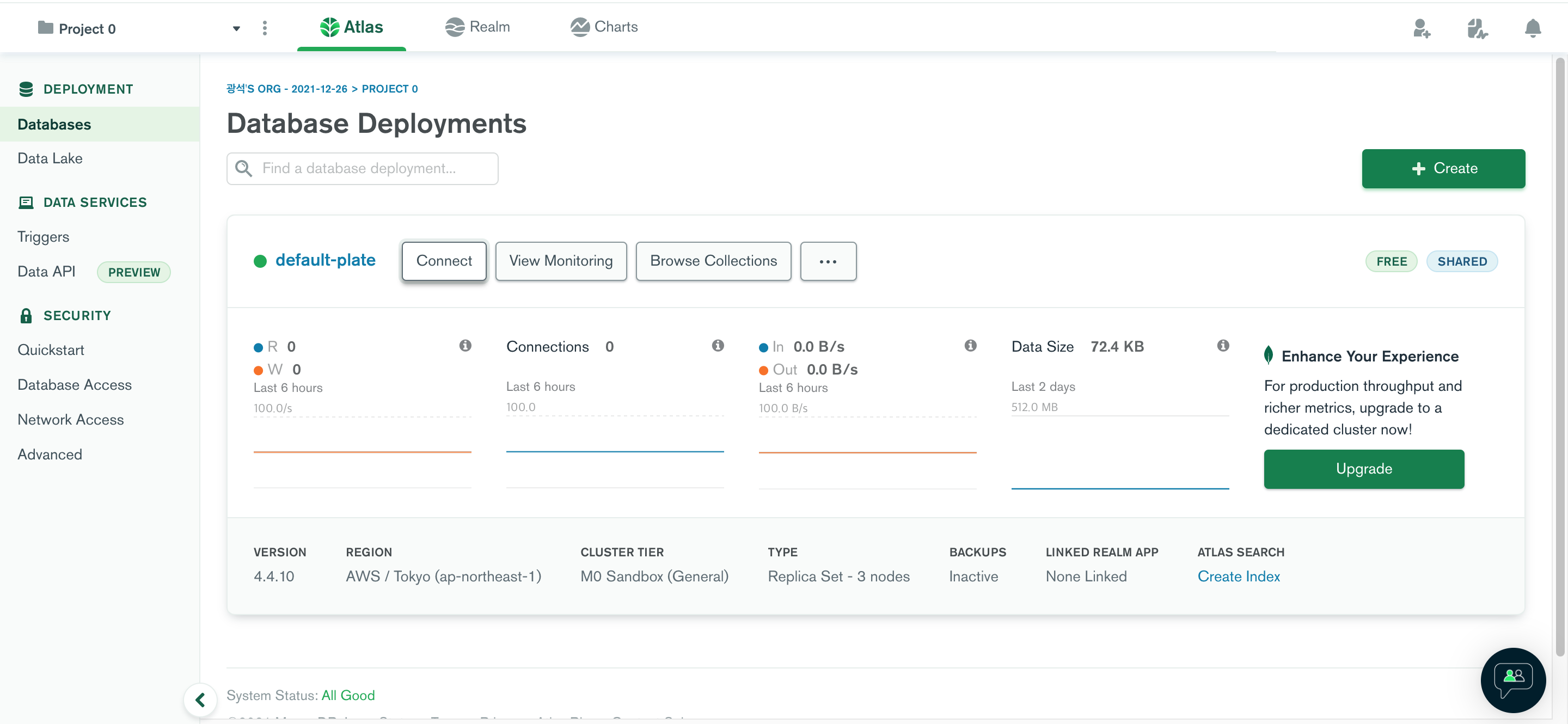Open the notifications bell

(x=1533, y=28)
